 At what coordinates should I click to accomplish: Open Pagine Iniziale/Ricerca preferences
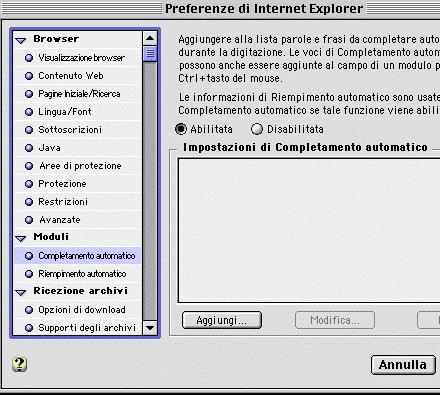[x=78, y=94]
